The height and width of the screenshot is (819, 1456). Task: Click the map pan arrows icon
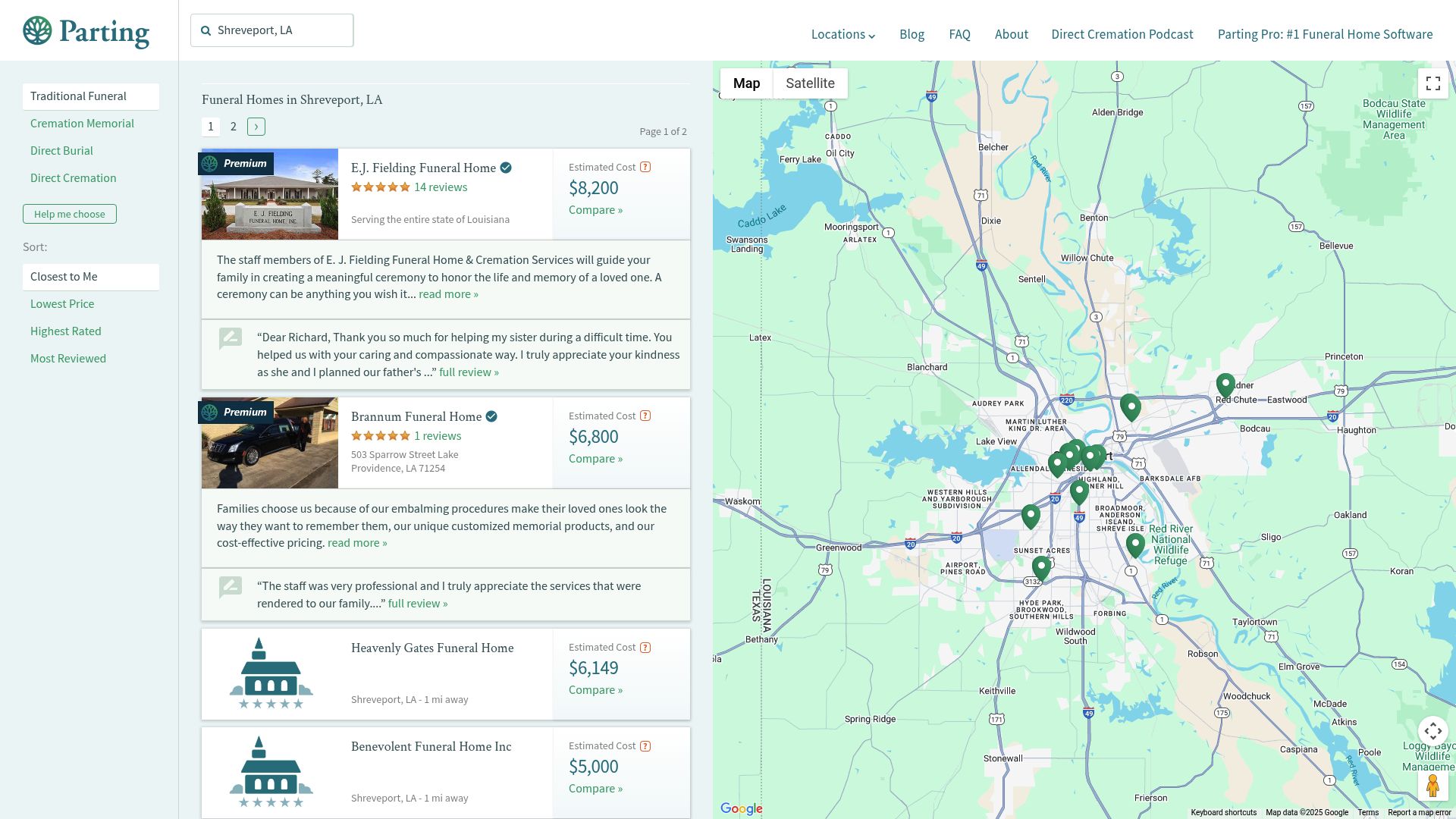[1432, 731]
